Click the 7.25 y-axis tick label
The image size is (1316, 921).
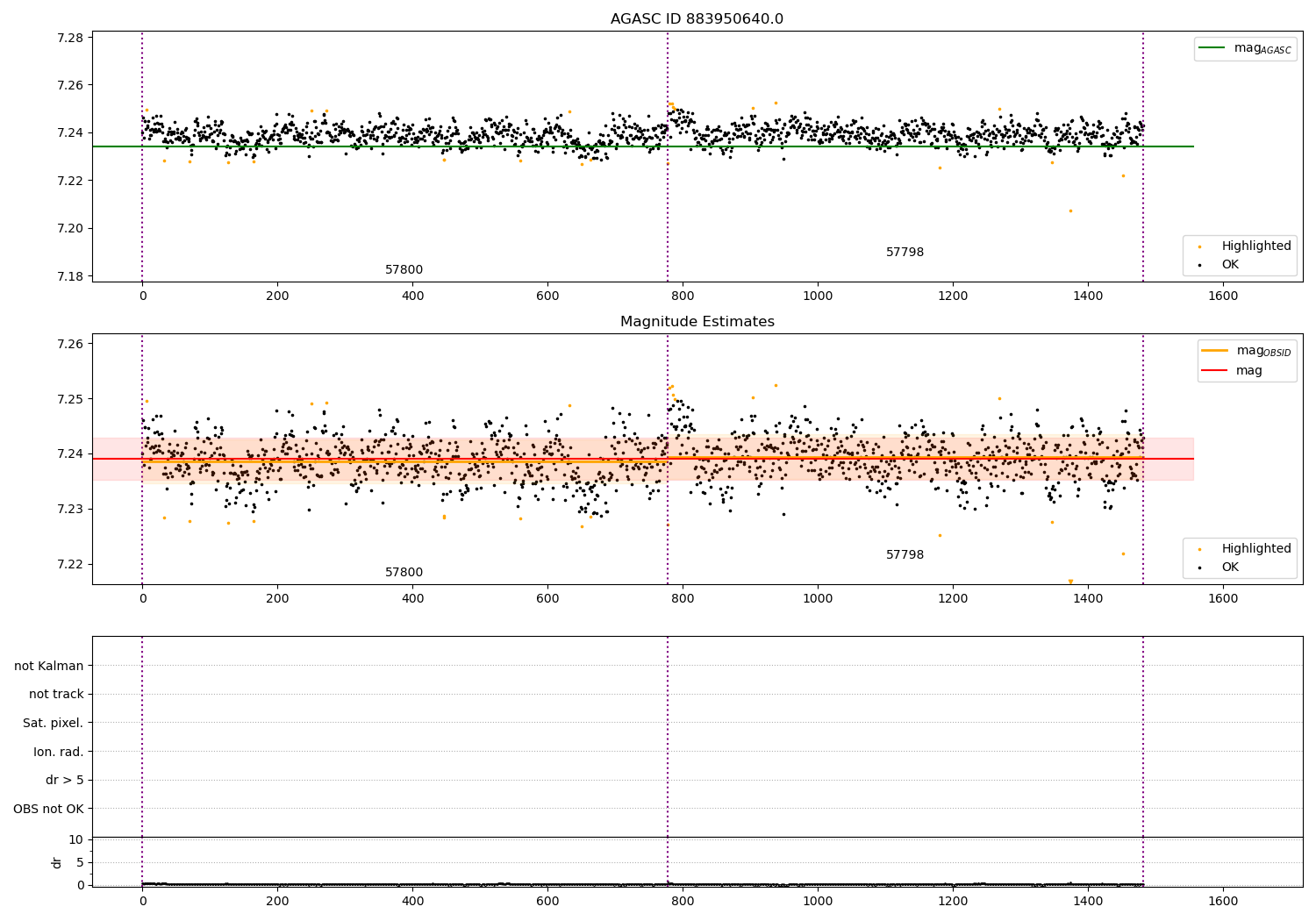(68, 399)
